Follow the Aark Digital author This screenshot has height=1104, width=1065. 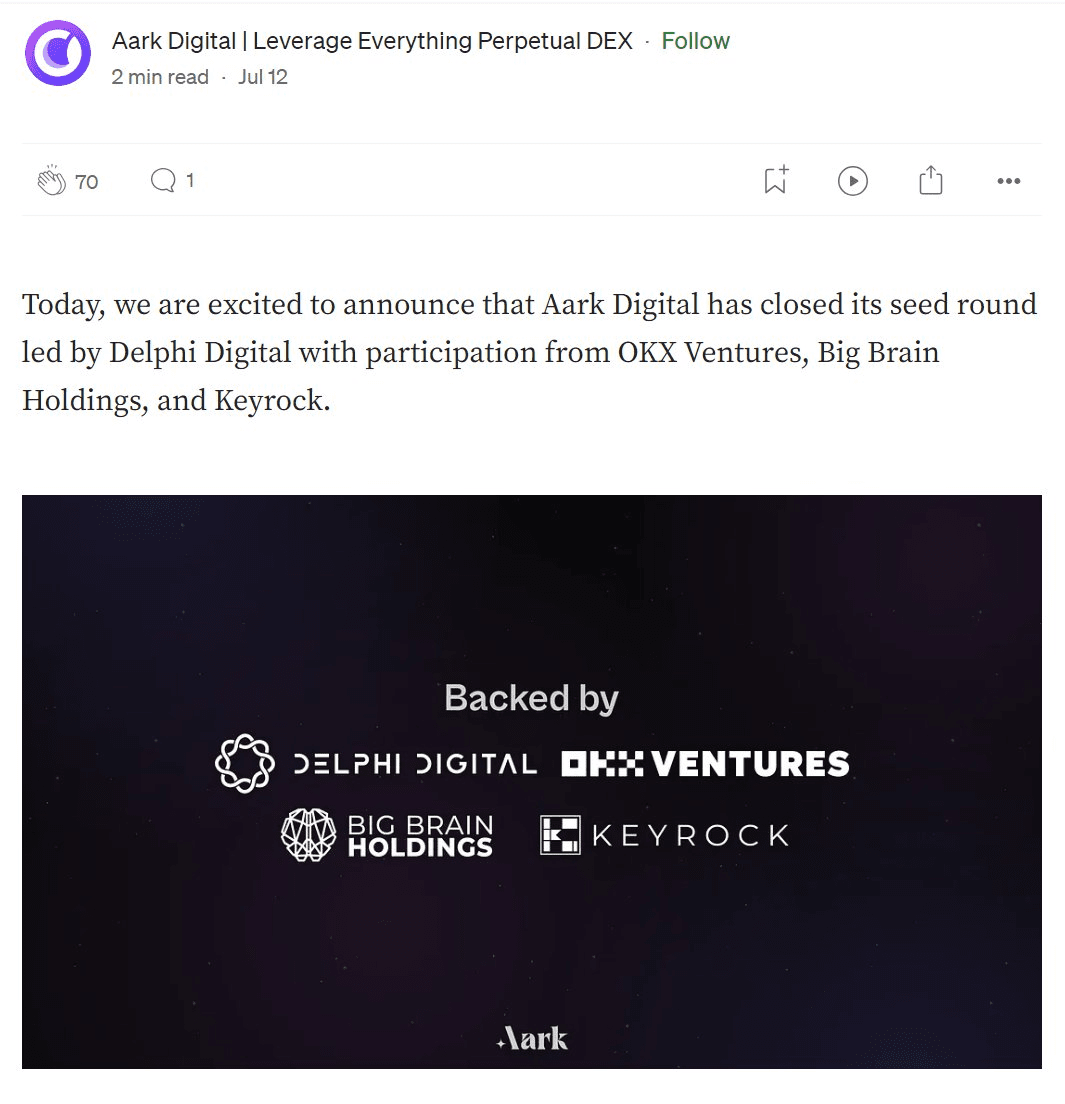pos(696,41)
